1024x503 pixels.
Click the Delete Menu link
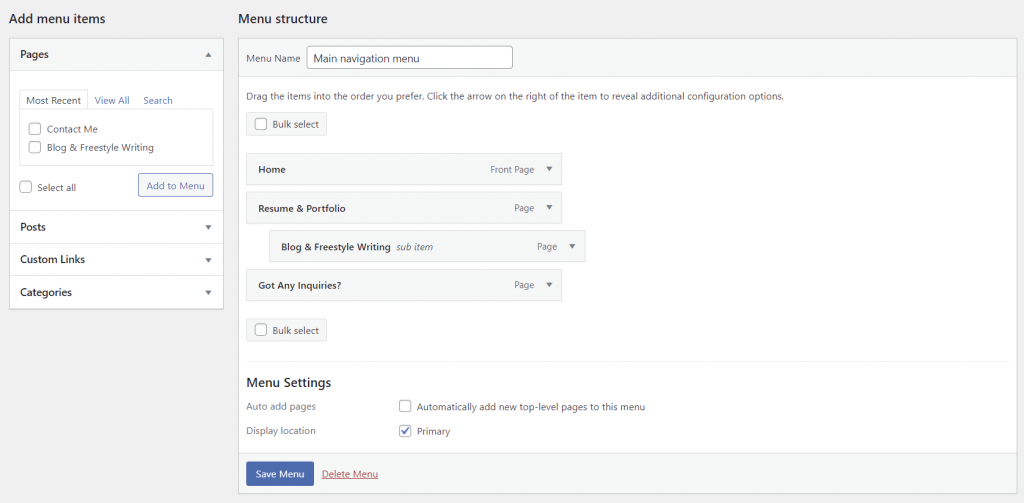point(350,474)
